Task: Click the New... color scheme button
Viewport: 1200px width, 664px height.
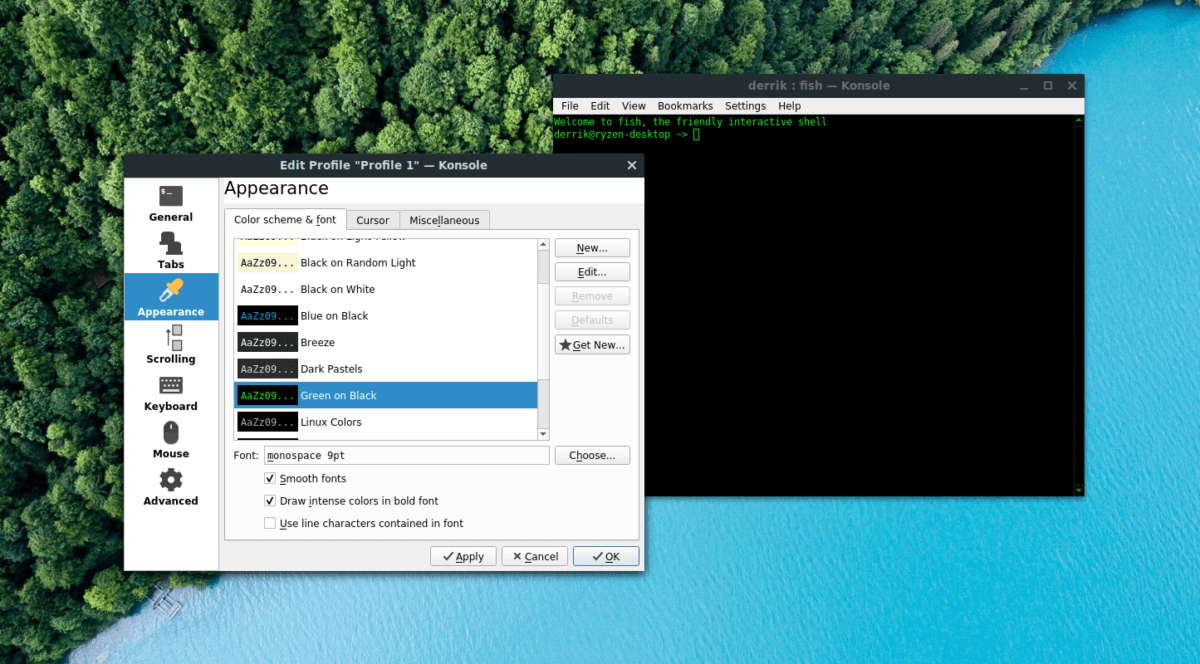Action: coord(592,248)
